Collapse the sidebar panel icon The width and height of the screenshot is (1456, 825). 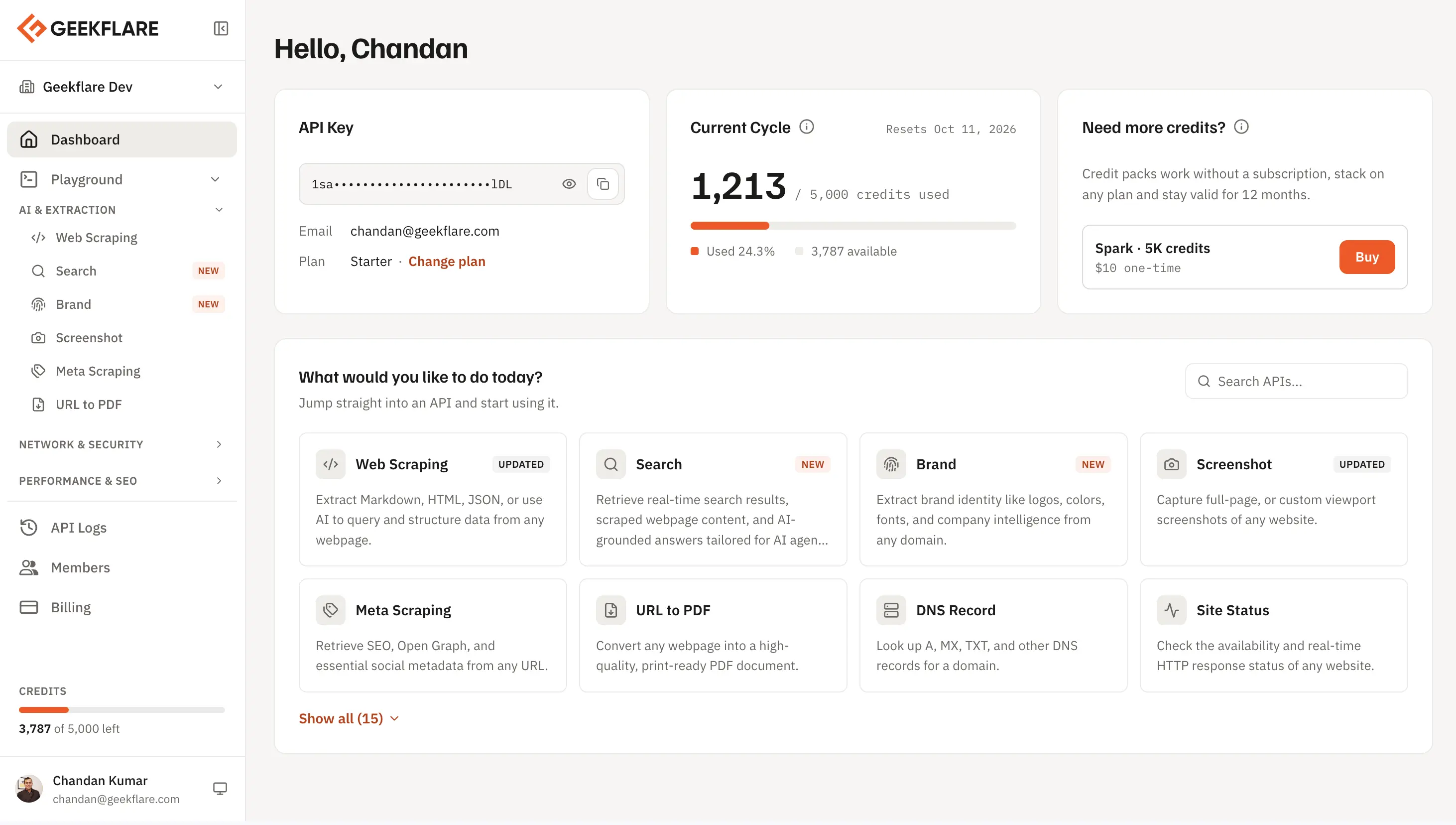221,28
